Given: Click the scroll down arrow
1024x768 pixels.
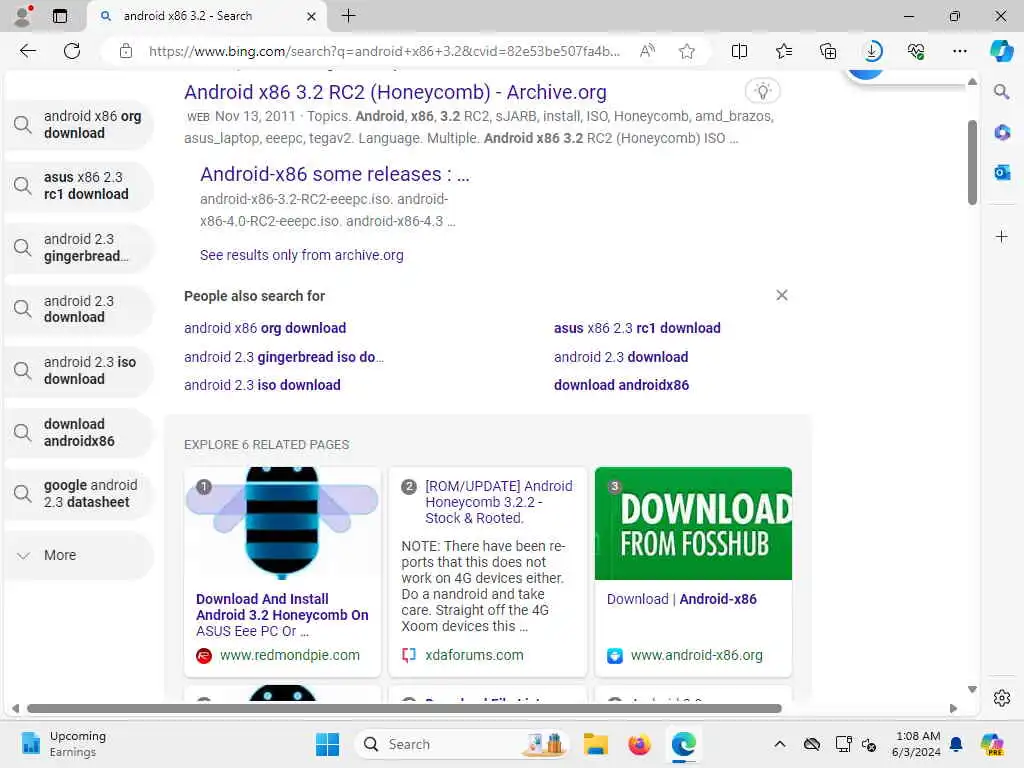Looking at the screenshot, I should tap(972, 689).
